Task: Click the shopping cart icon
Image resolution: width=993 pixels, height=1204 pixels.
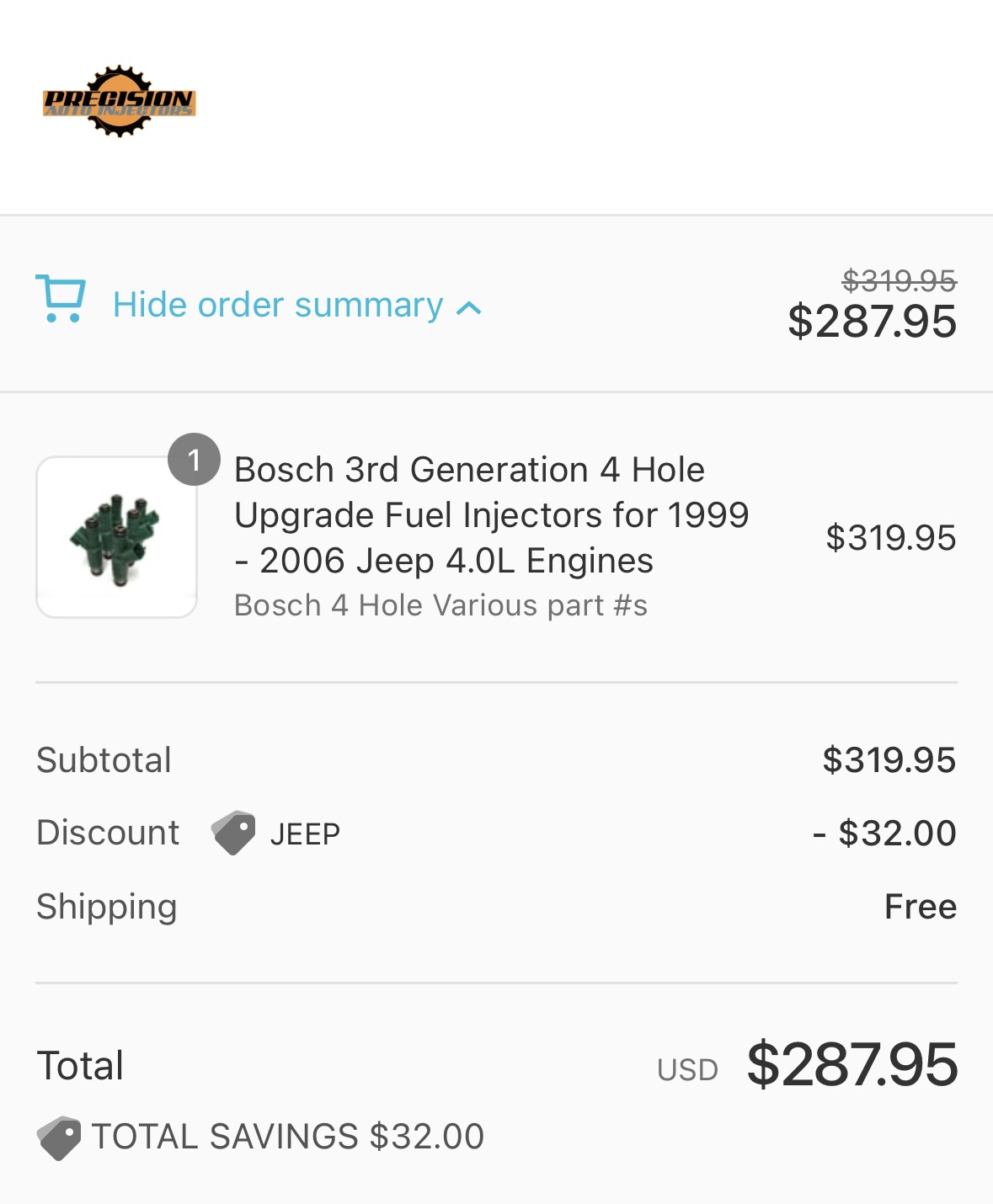Action: click(61, 299)
